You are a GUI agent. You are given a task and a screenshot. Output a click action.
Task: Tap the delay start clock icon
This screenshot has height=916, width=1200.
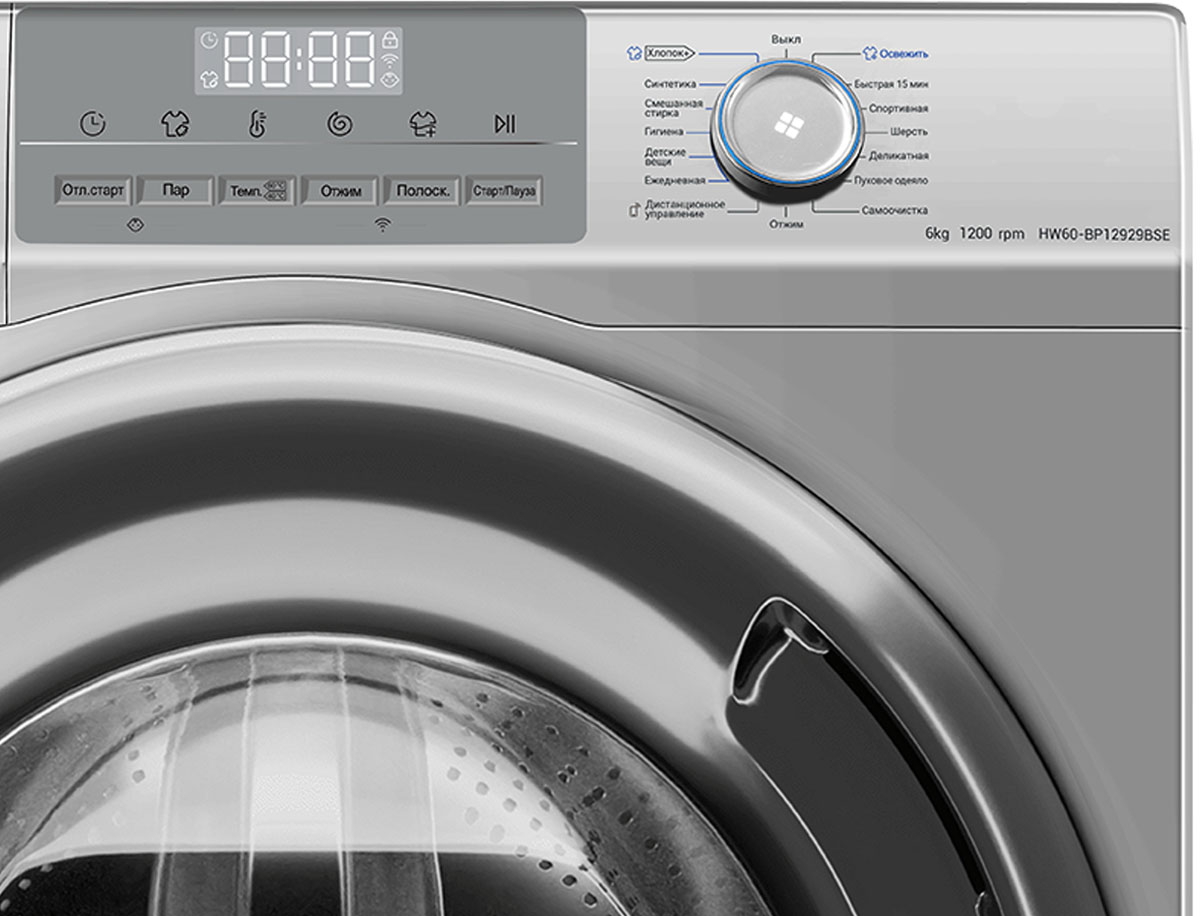[93, 124]
